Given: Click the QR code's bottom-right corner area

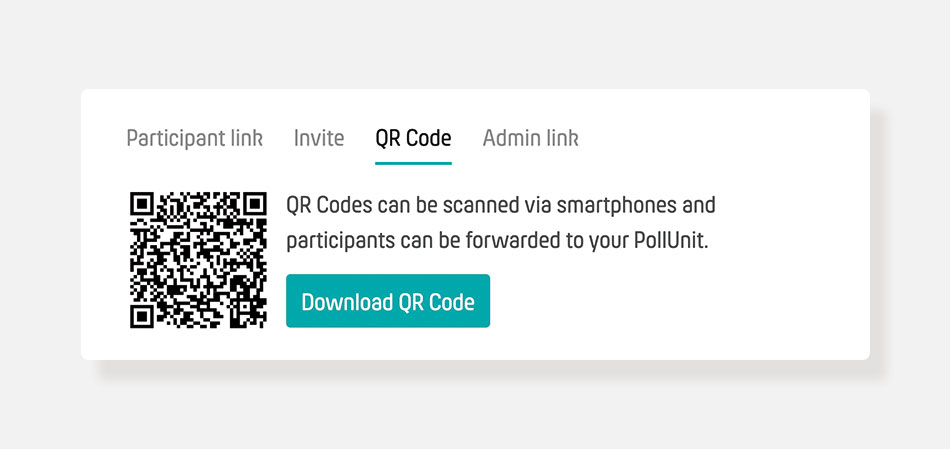Looking at the screenshot, I should (254, 316).
